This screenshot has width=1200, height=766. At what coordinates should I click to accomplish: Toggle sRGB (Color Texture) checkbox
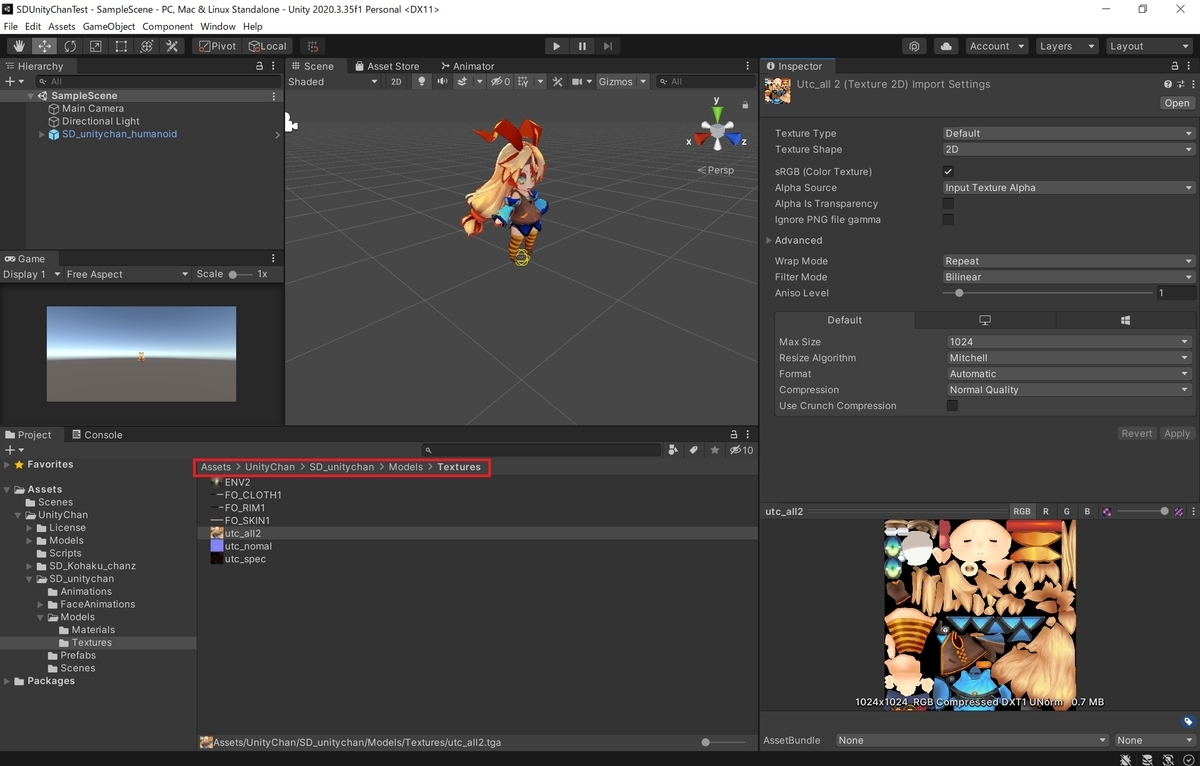(x=948, y=172)
